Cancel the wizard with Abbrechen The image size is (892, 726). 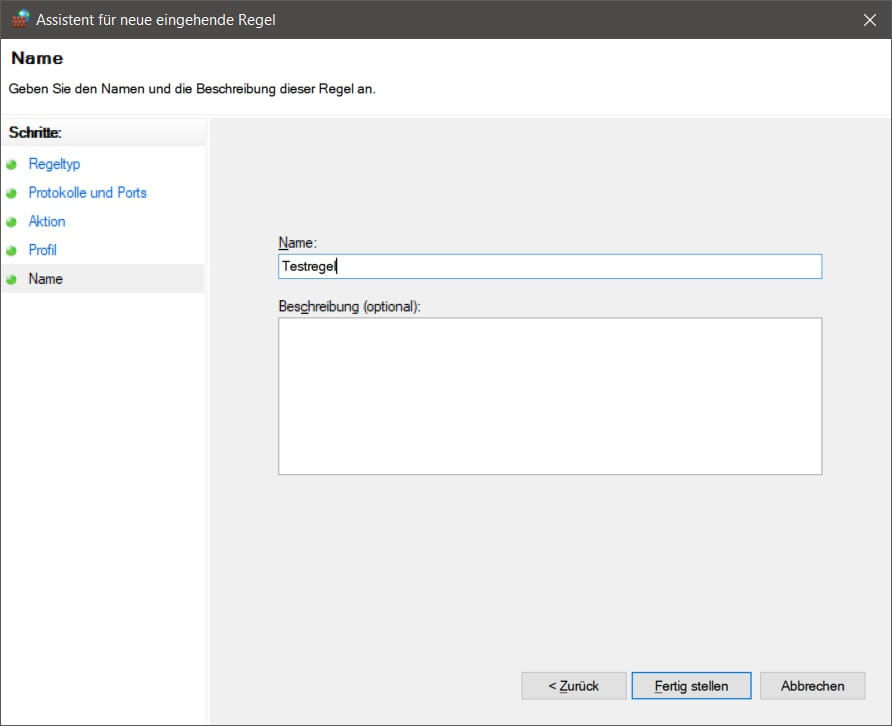[x=812, y=686]
